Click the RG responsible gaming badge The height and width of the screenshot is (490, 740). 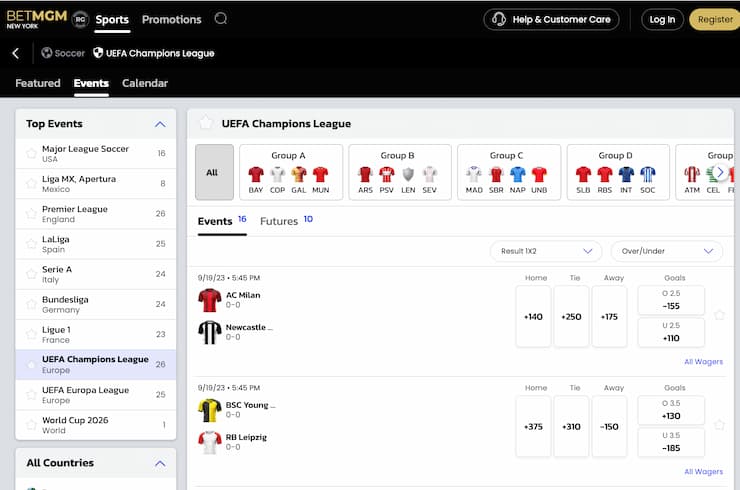(81, 19)
